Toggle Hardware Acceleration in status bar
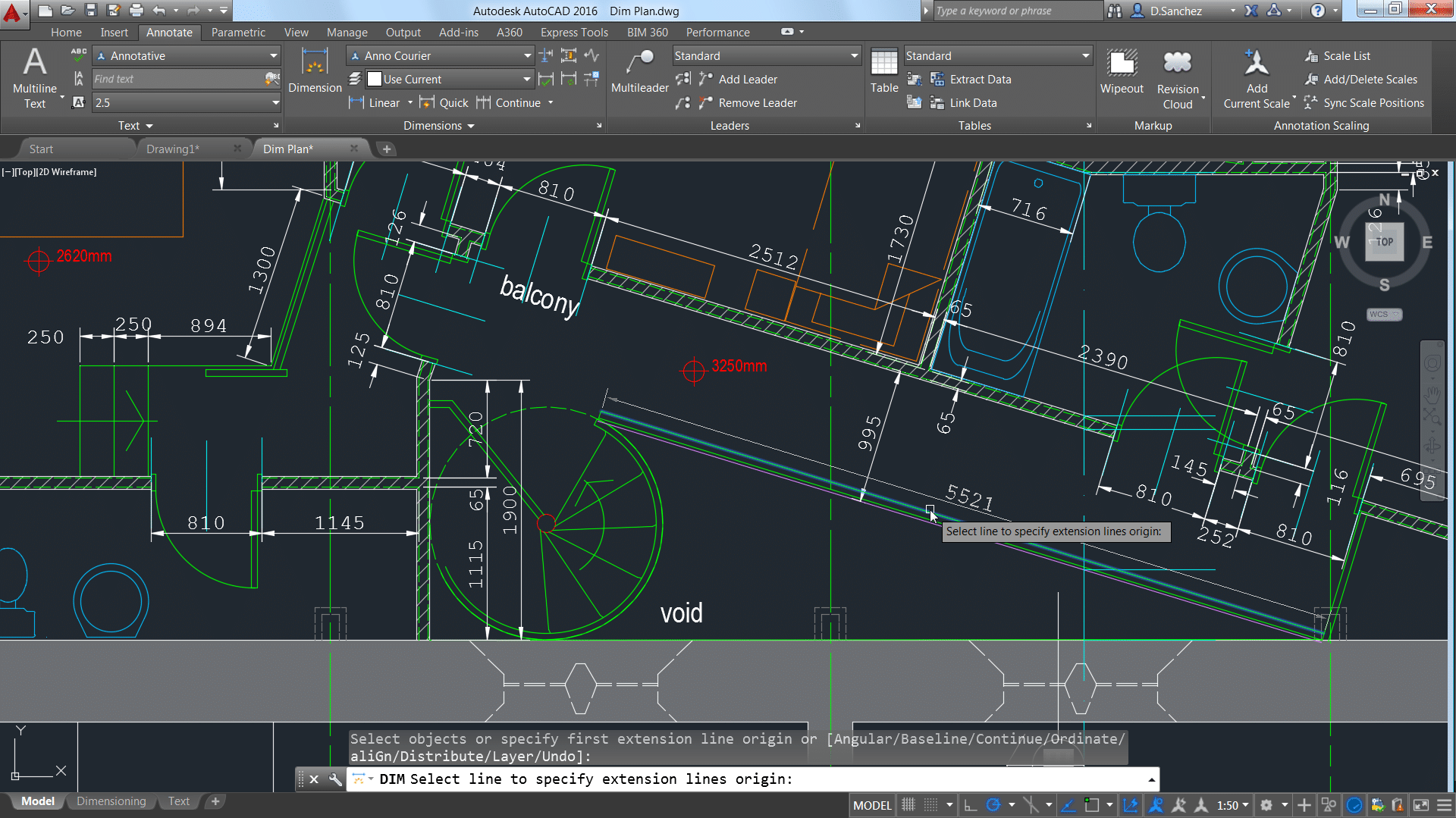The image size is (1456, 818). (x=1354, y=805)
